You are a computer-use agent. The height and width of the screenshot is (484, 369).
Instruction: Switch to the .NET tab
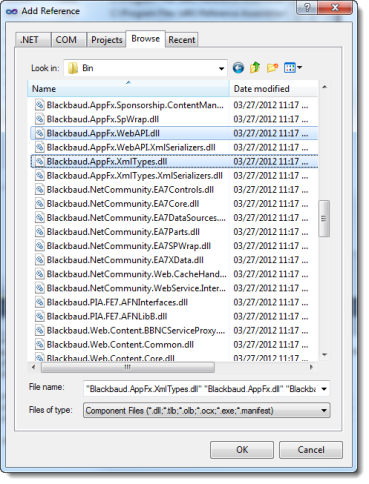[x=33, y=40]
